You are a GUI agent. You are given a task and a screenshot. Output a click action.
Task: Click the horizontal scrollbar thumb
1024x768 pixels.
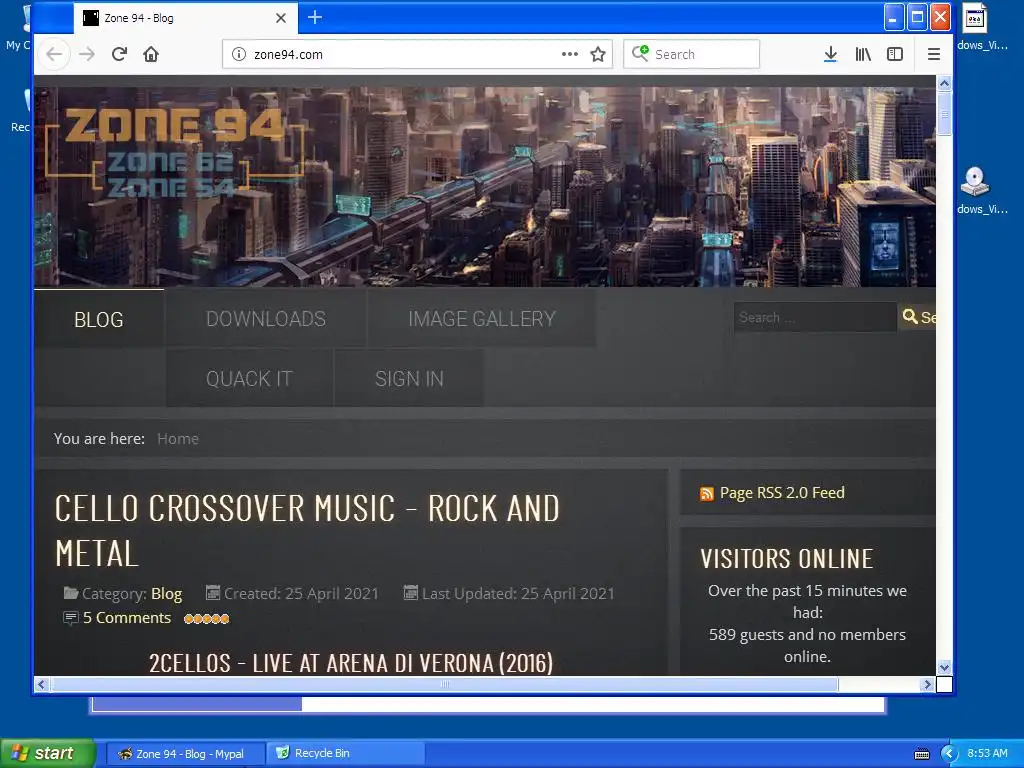click(x=445, y=684)
